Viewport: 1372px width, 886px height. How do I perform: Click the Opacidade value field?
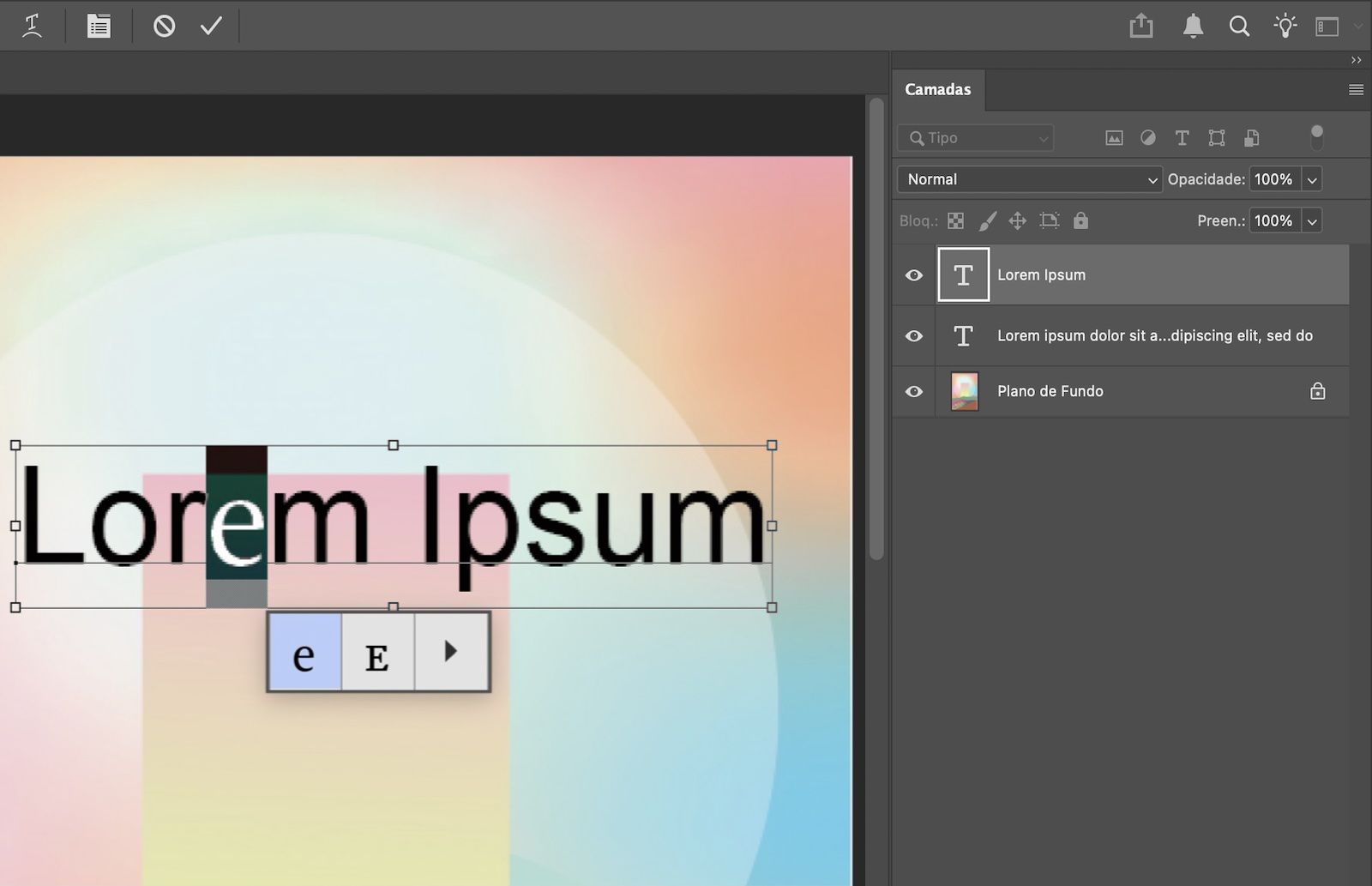[1274, 179]
